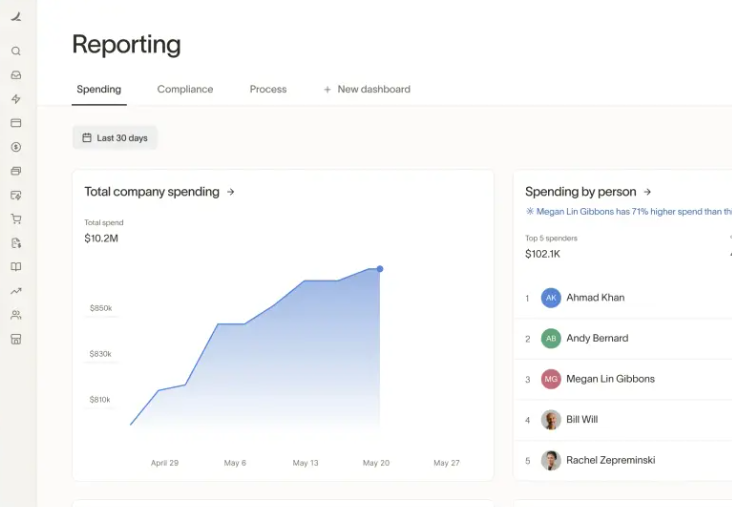Open search from the sidebar magnifier icon
The height and width of the screenshot is (507, 732).
click(x=16, y=51)
